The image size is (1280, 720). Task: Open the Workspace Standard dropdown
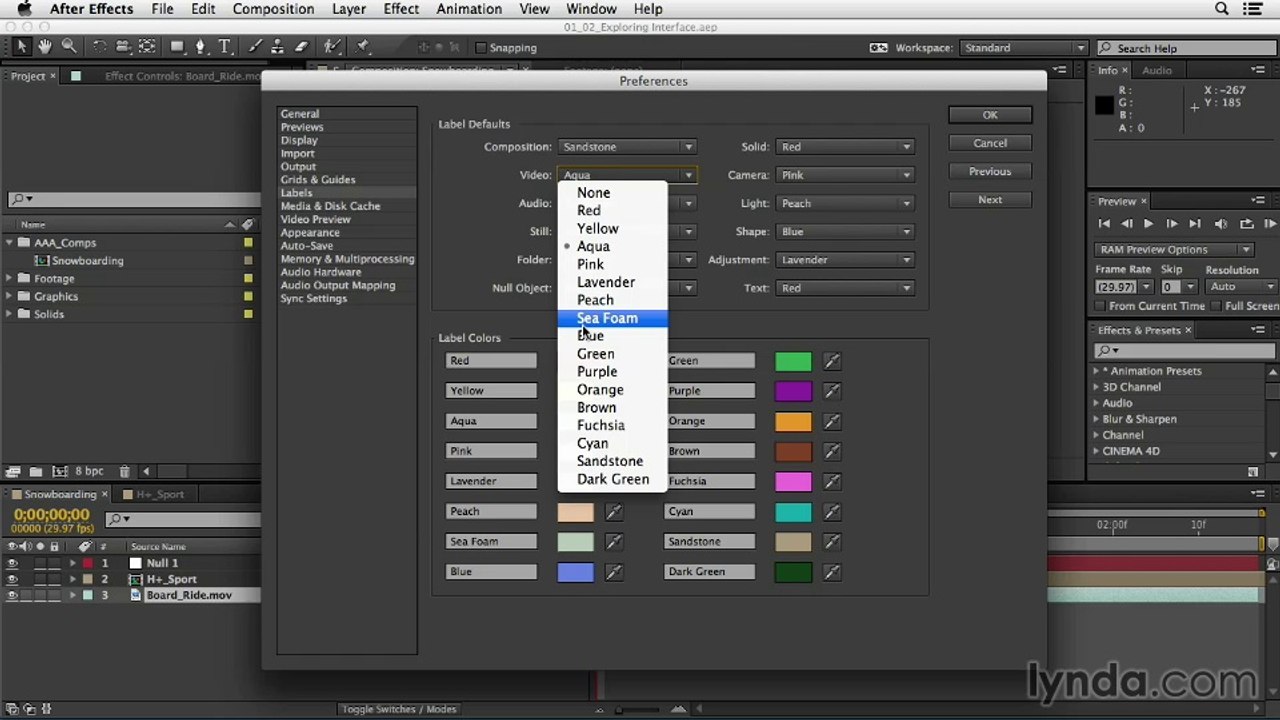pyautogui.click(x=1023, y=48)
